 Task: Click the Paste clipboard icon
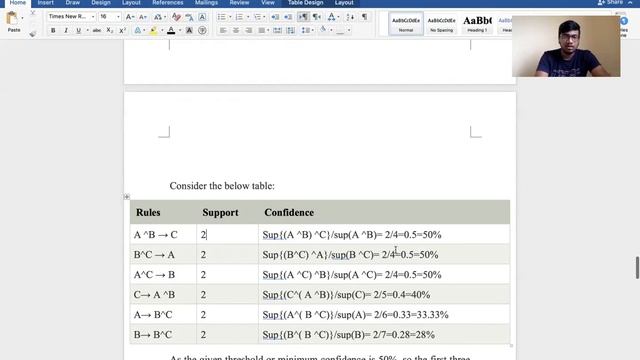[x=12, y=19]
